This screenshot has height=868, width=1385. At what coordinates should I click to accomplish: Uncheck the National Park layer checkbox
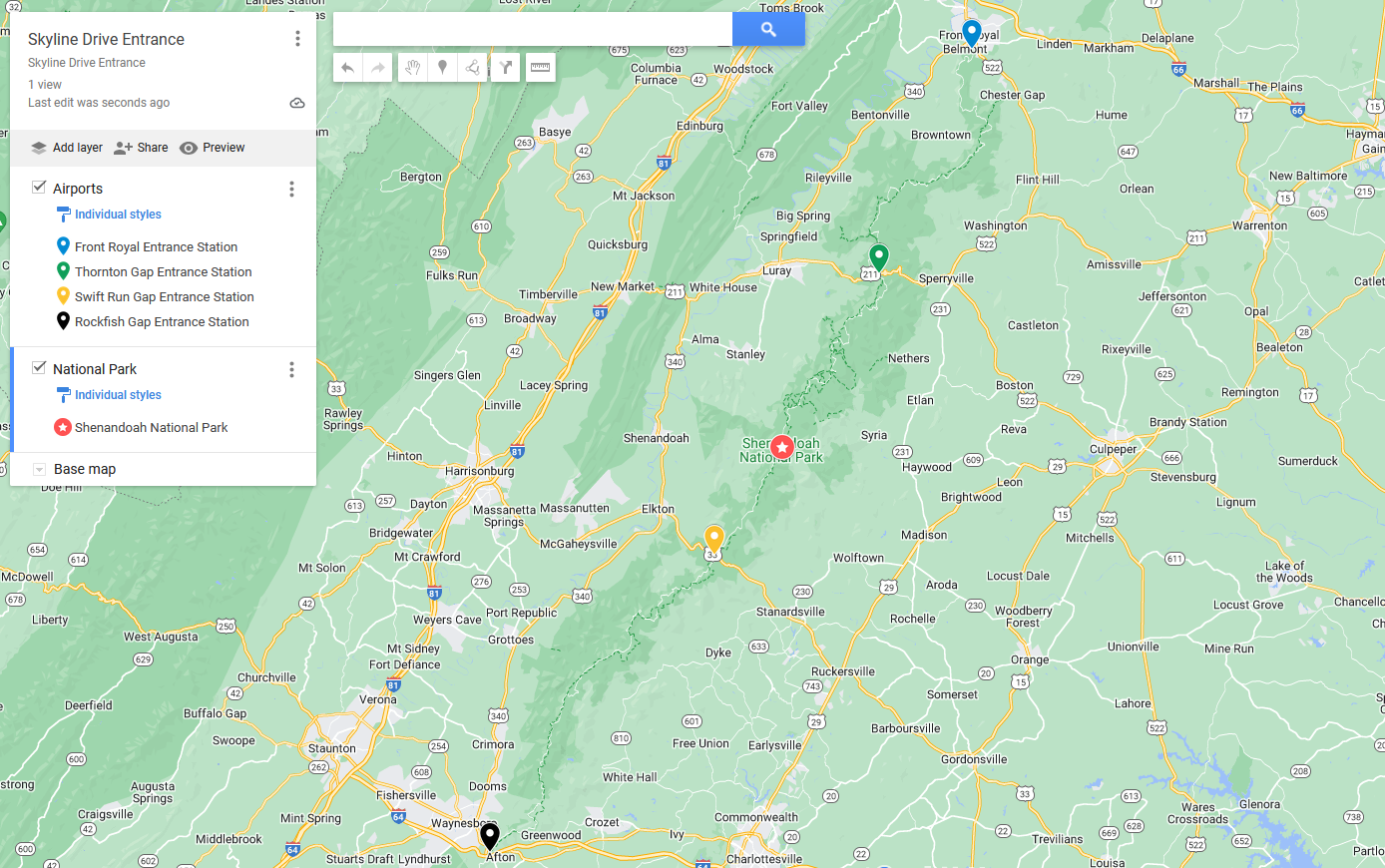coord(39,368)
